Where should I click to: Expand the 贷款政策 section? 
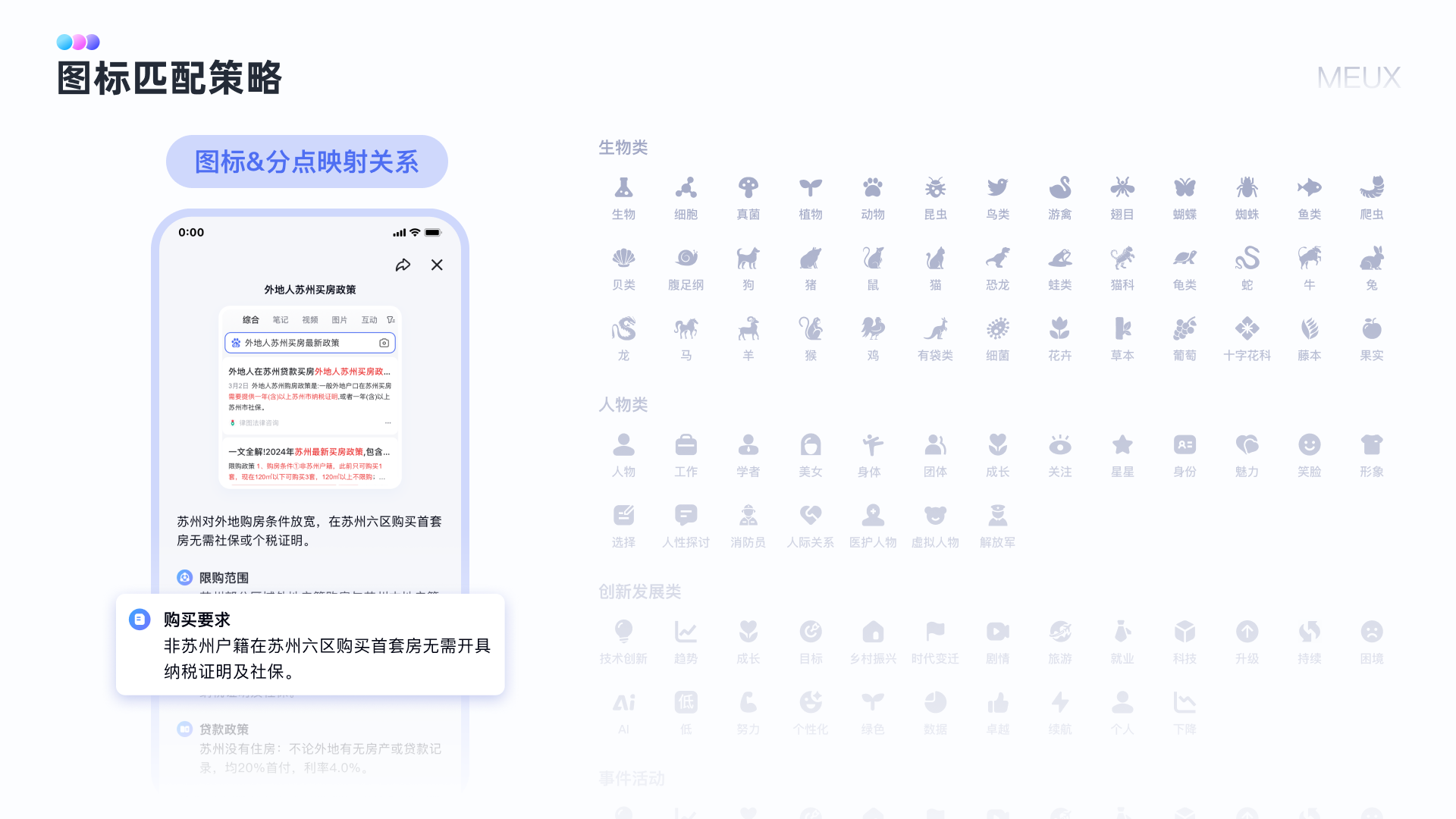point(224,729)
